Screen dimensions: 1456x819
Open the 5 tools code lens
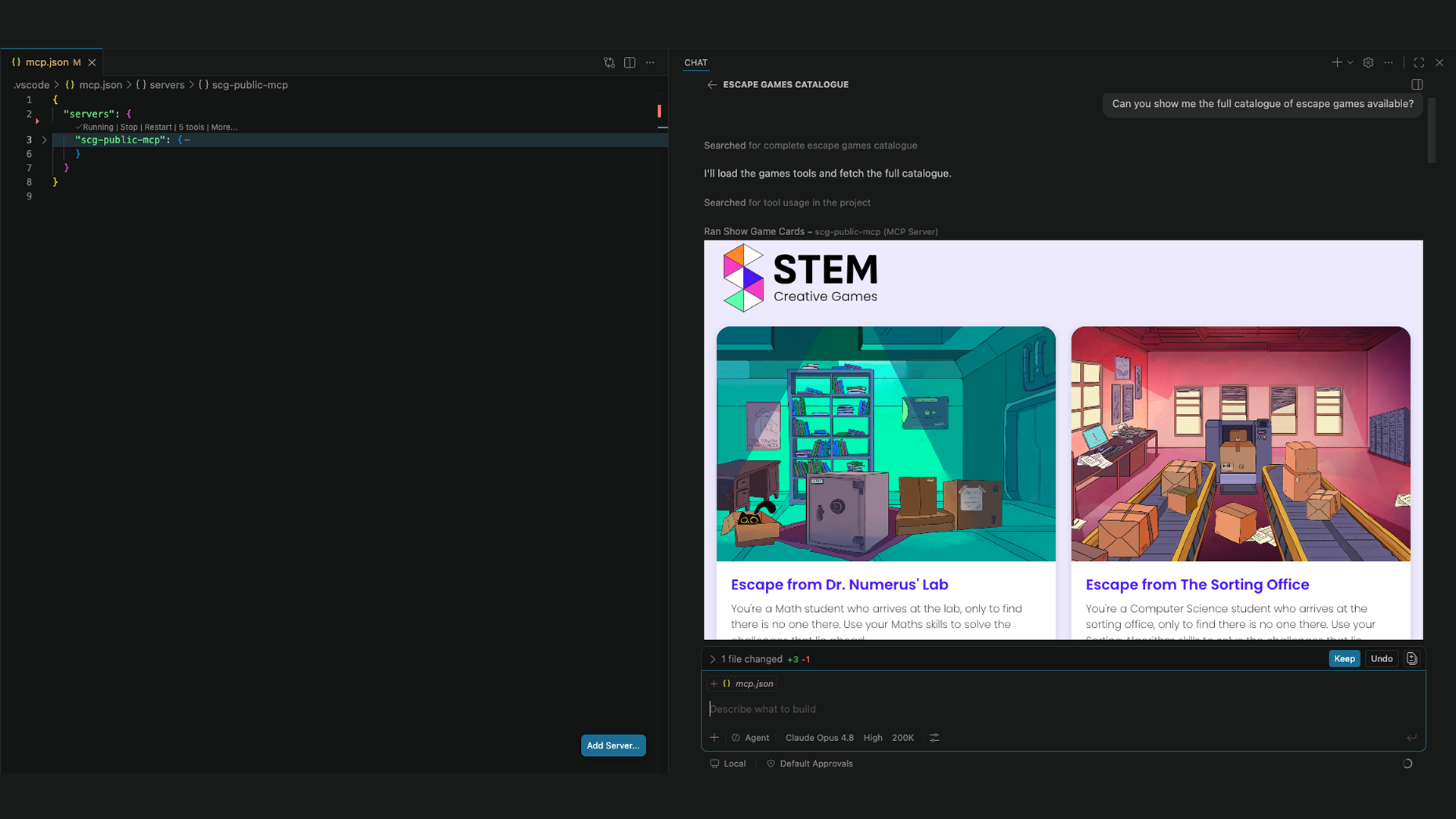[x=192, y=127]
